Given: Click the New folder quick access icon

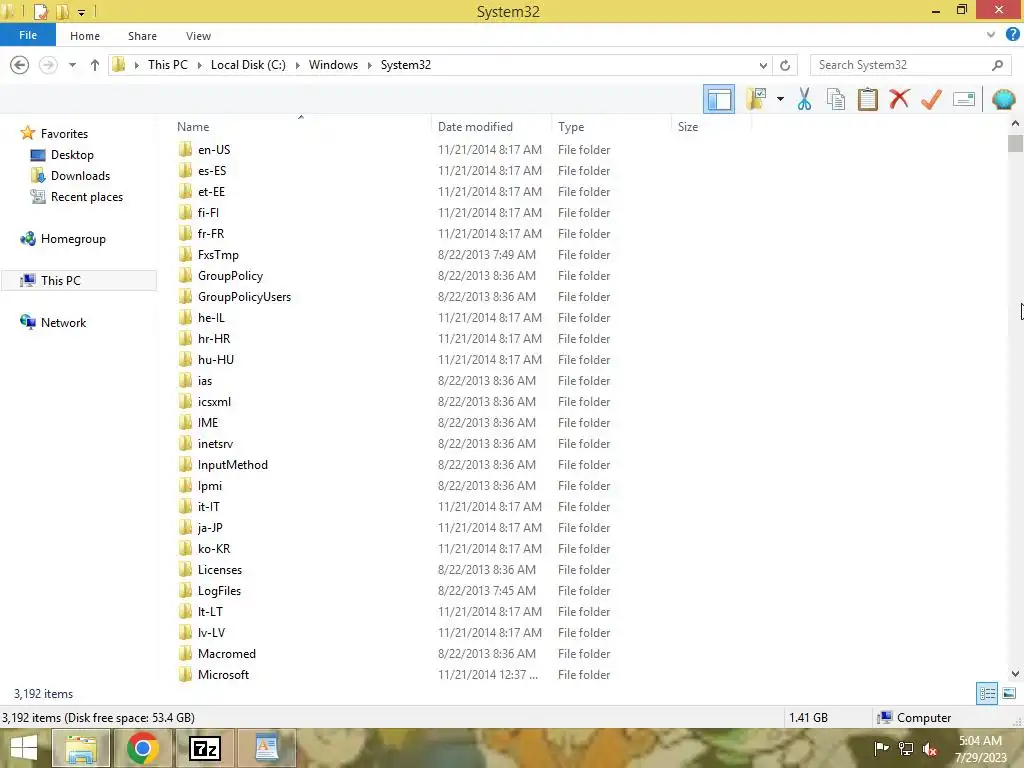Looking at the screenshot, I should pos(62,11).
